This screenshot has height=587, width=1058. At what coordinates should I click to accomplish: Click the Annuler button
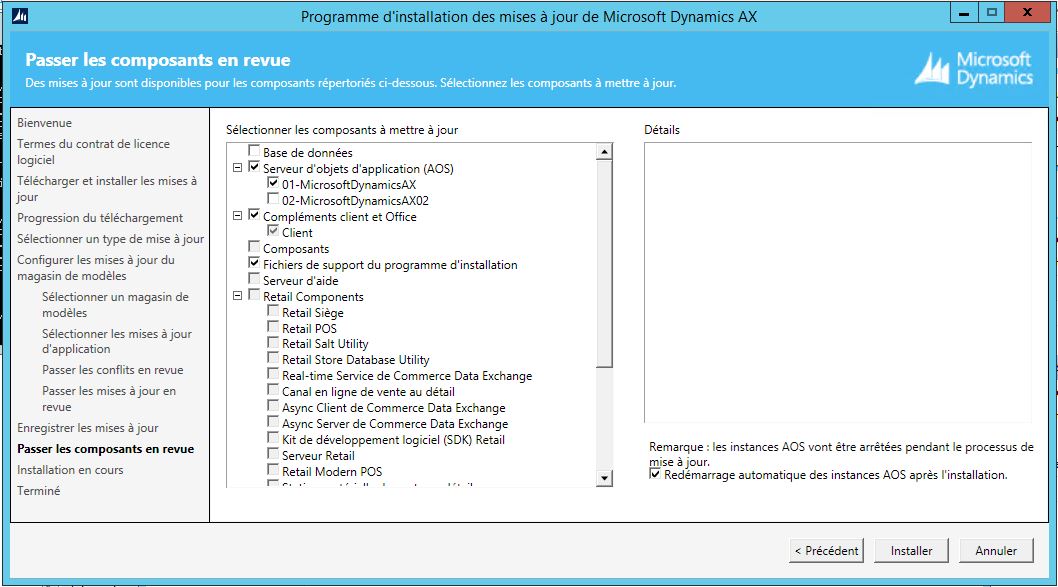[996, 551]
